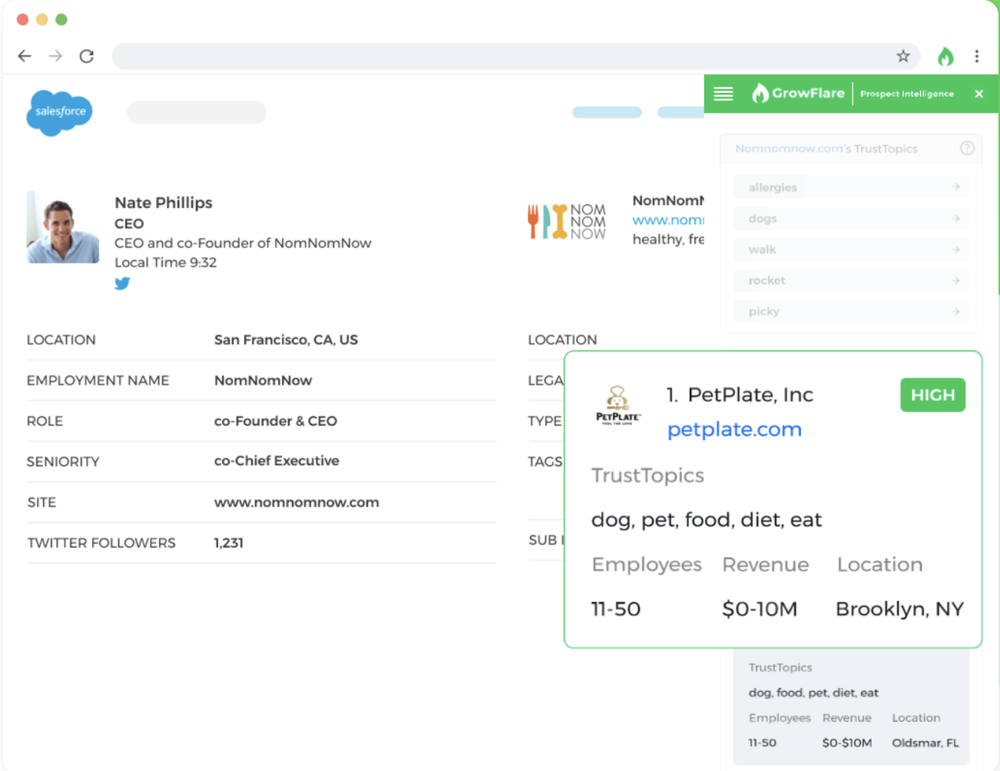
Task: Click the 1,231 Twitter followers value
Action: [x=228, y=543]
